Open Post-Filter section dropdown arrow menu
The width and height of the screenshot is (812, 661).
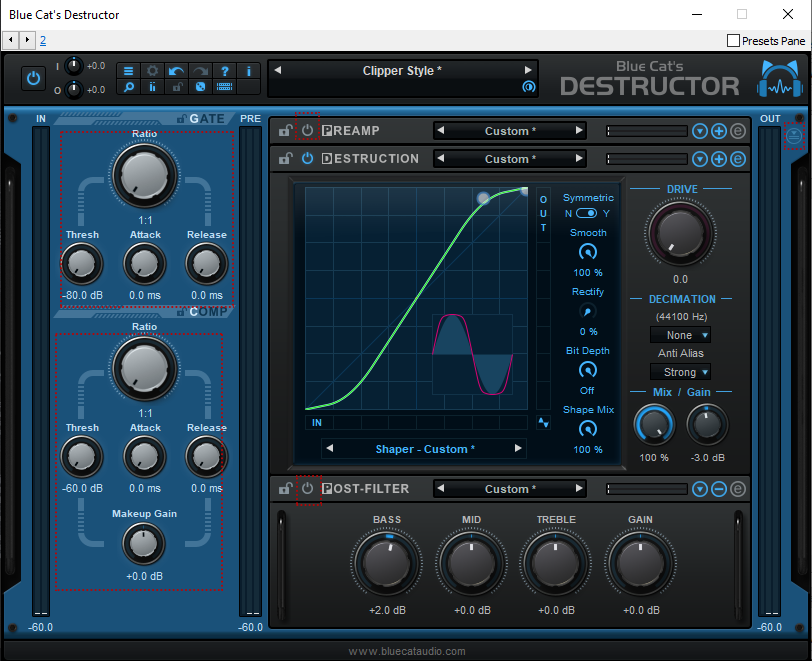700,489
